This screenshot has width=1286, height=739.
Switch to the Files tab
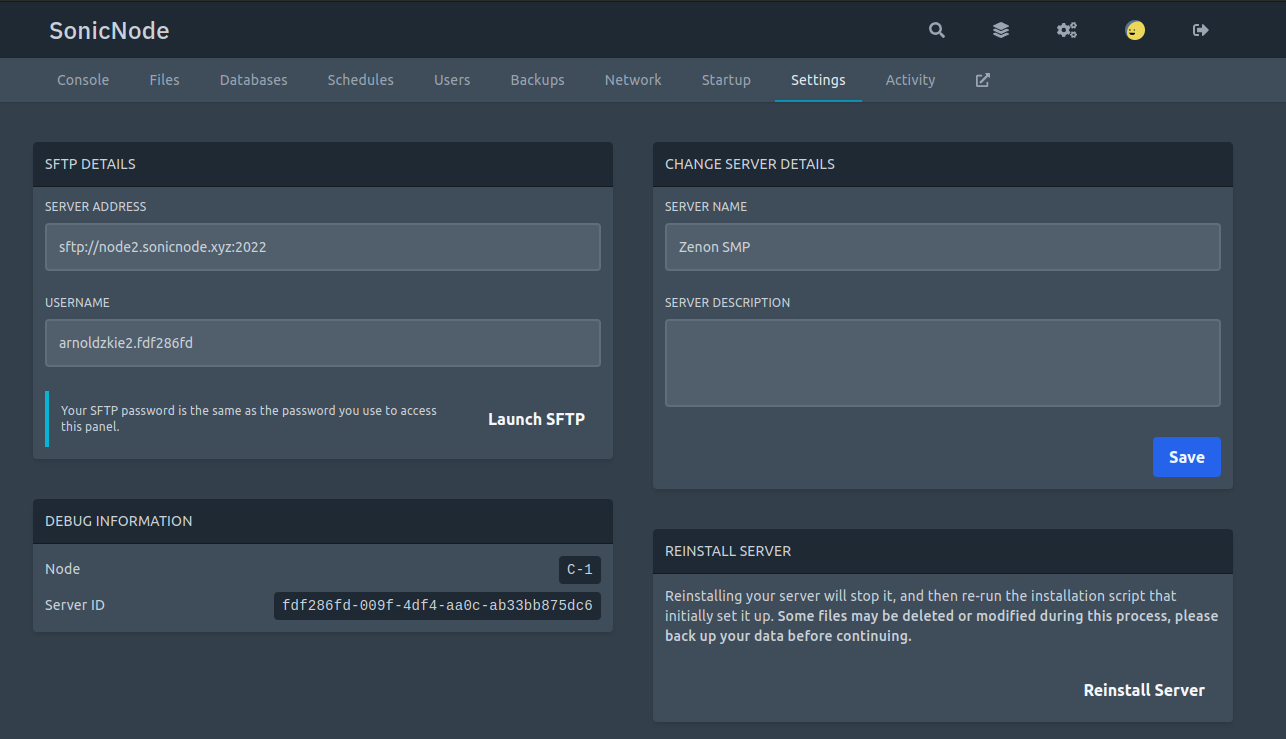(165, 80)
